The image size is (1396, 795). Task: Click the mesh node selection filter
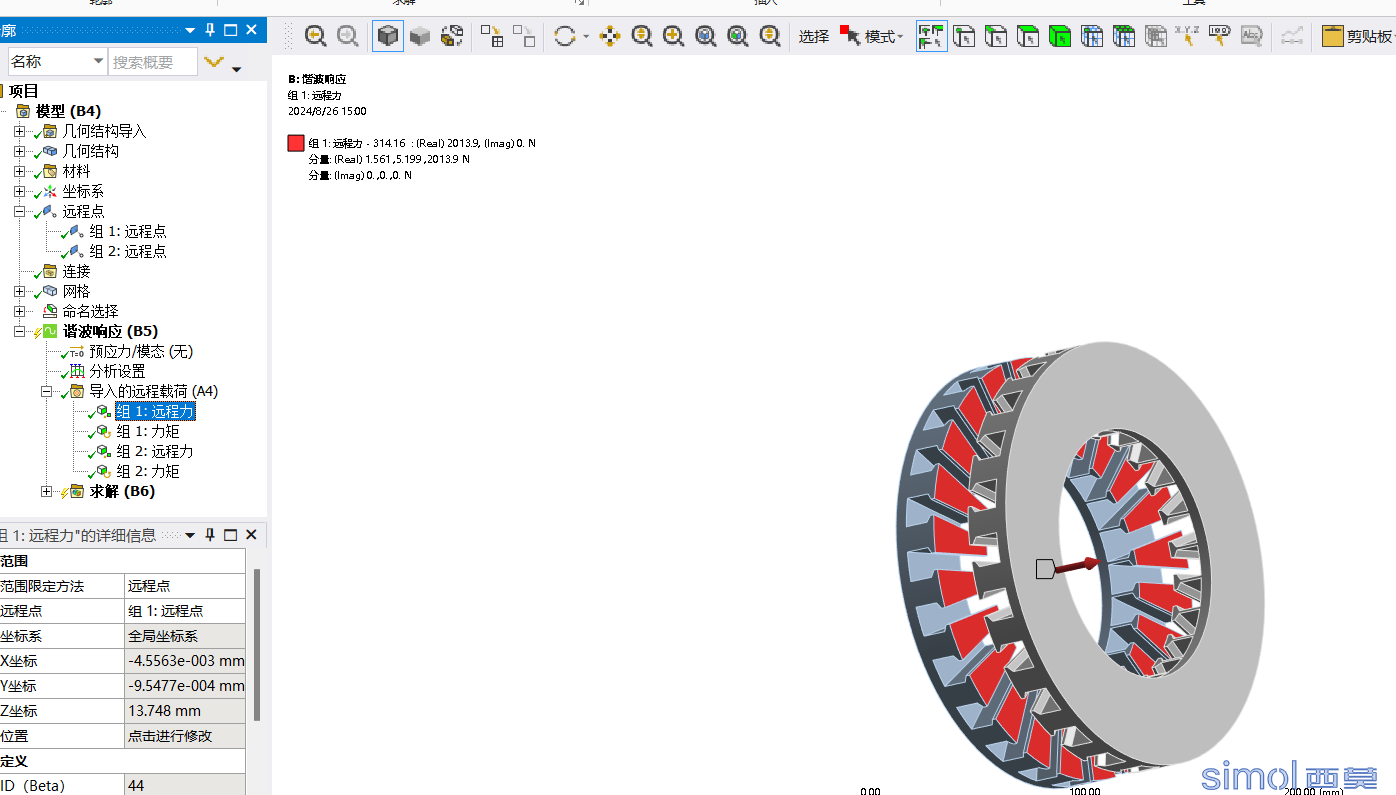(1092, 36)
